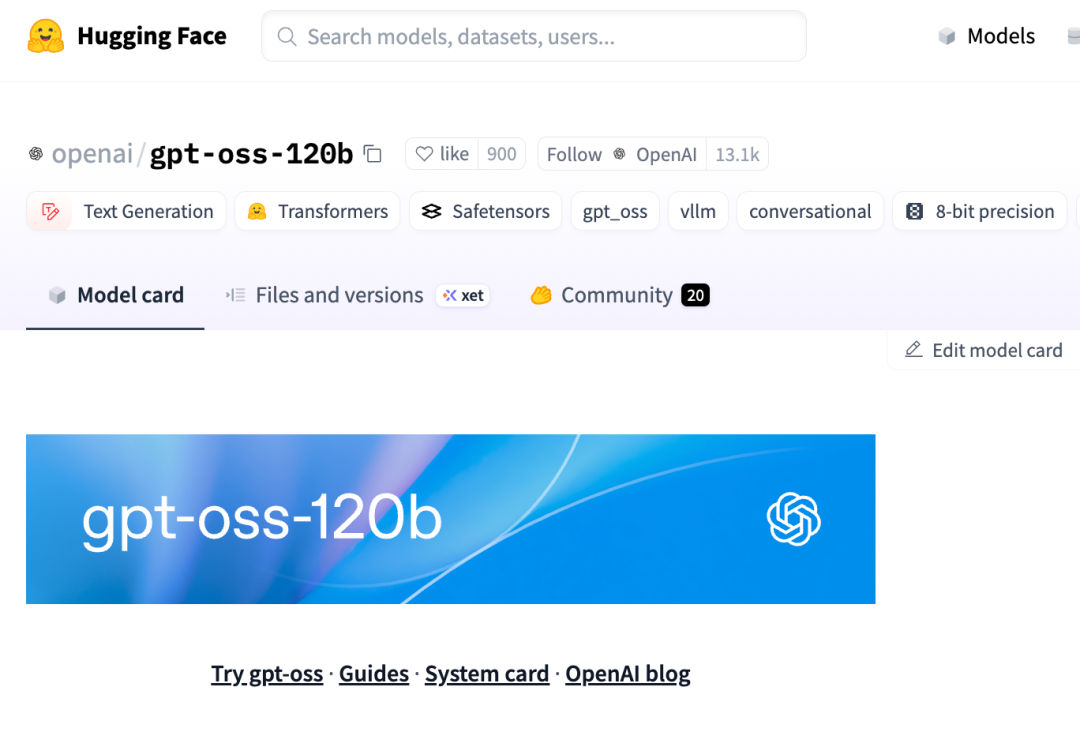This screenshot has width=1080, height=747.
Task: Click the OpenAI logo in banner
Action: [793, 519]
